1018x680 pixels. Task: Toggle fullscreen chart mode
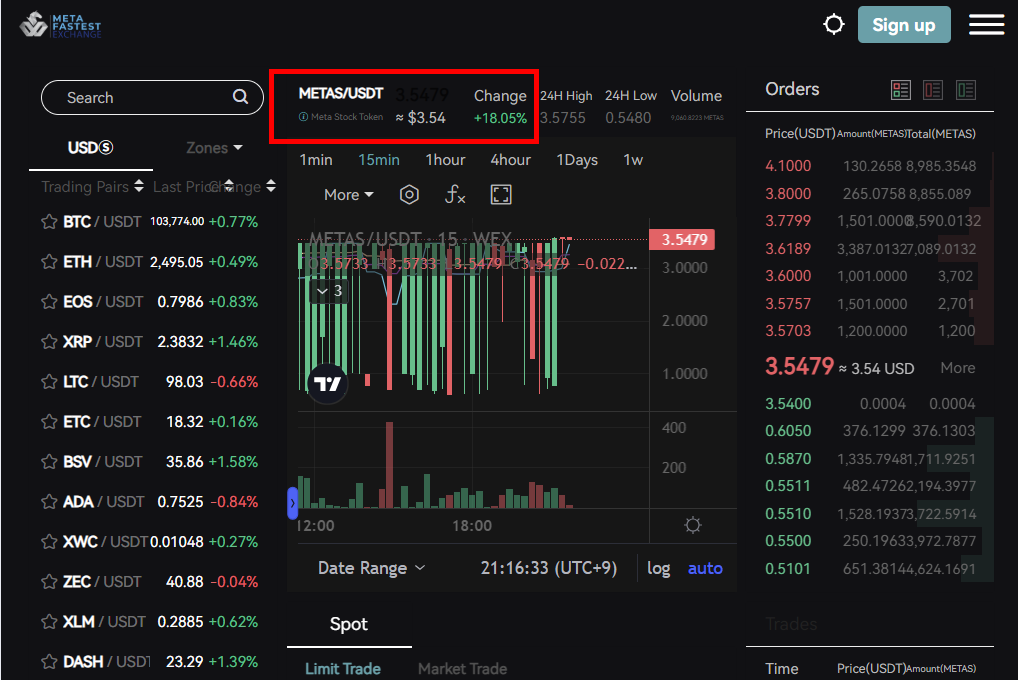501,194
